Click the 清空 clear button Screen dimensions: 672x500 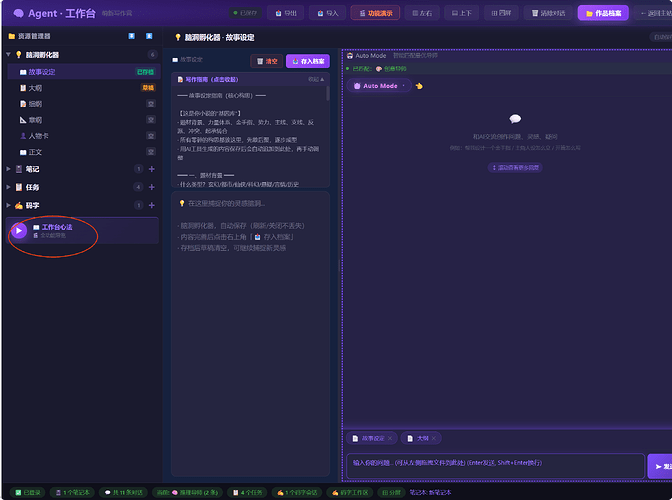[x=267, y=61]
